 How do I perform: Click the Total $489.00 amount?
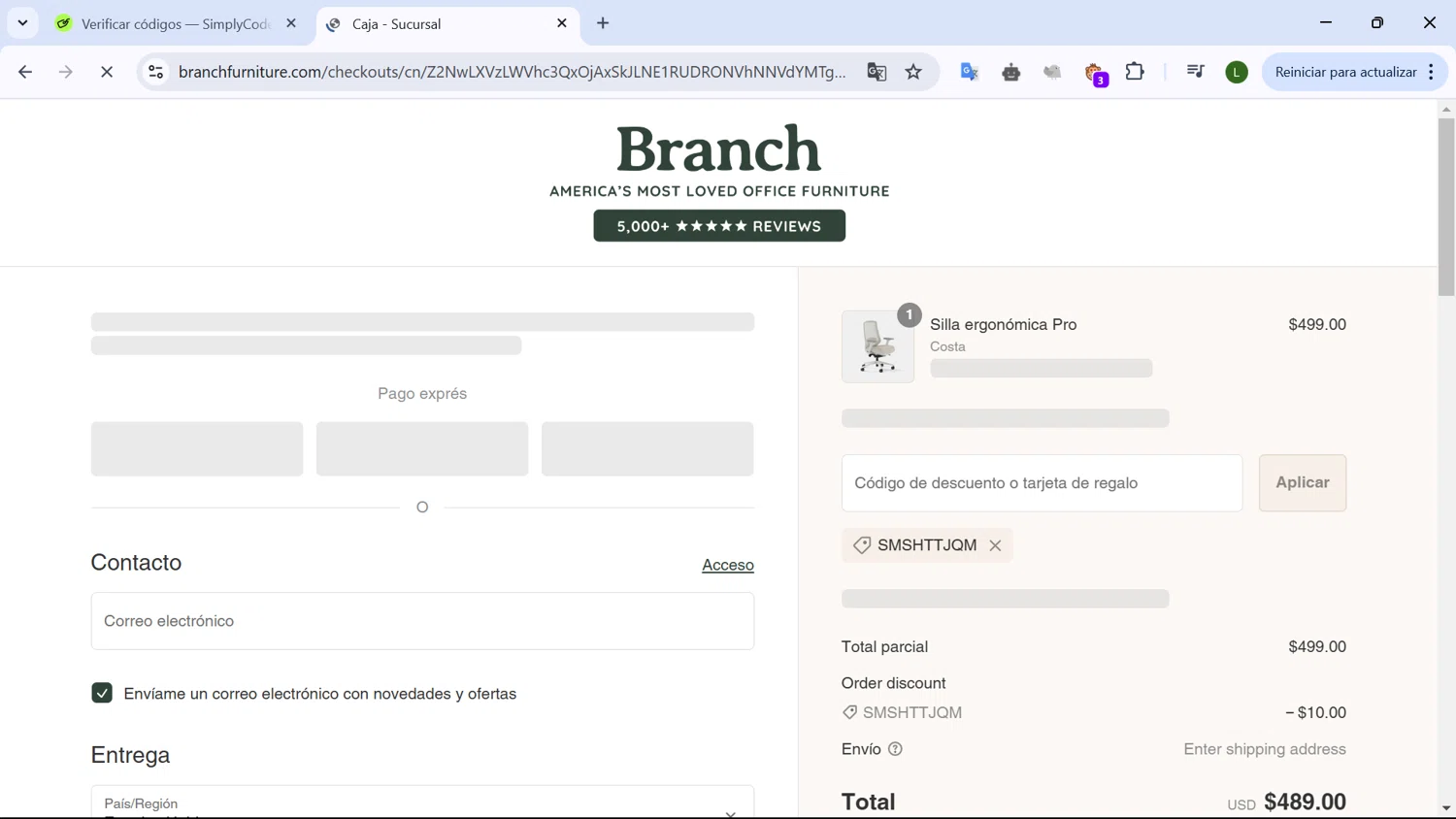tap(1305, 803)
